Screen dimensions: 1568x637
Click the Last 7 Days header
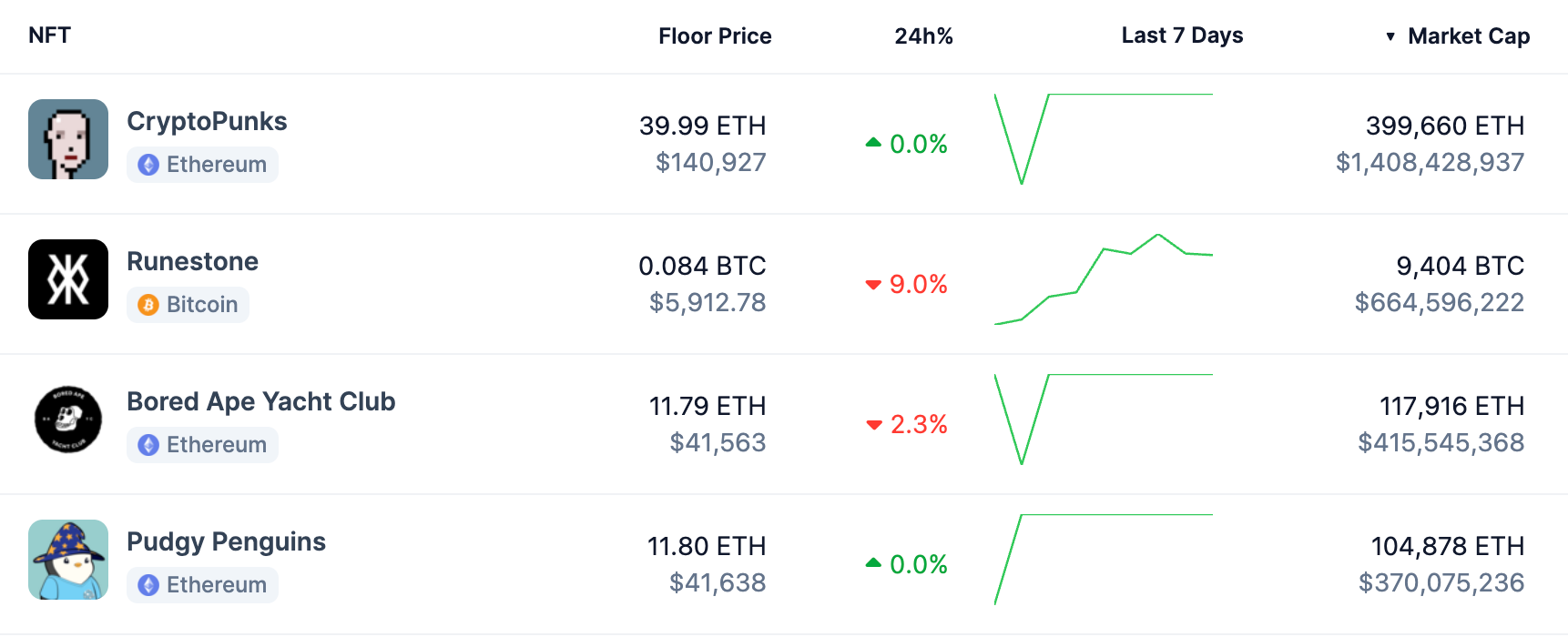tap(1182, 35)
